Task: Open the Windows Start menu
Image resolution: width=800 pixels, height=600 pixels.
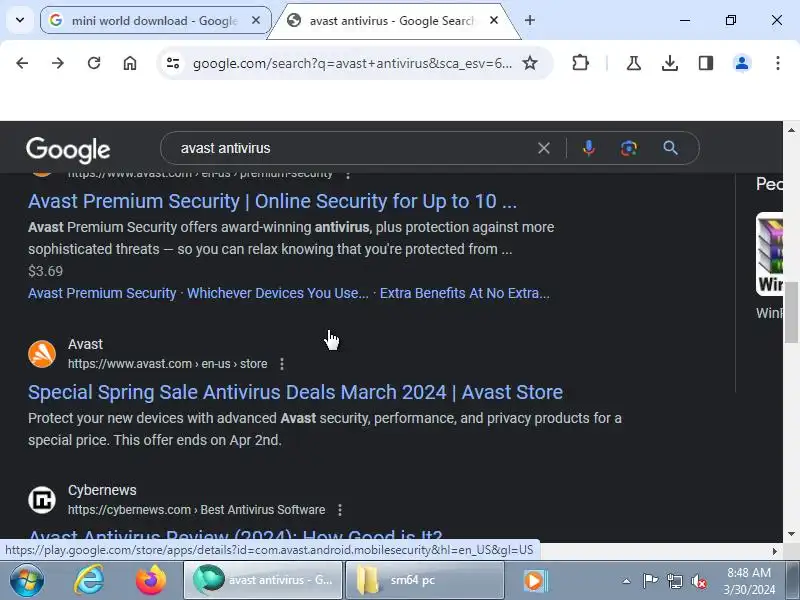Action: coord(27,581)
